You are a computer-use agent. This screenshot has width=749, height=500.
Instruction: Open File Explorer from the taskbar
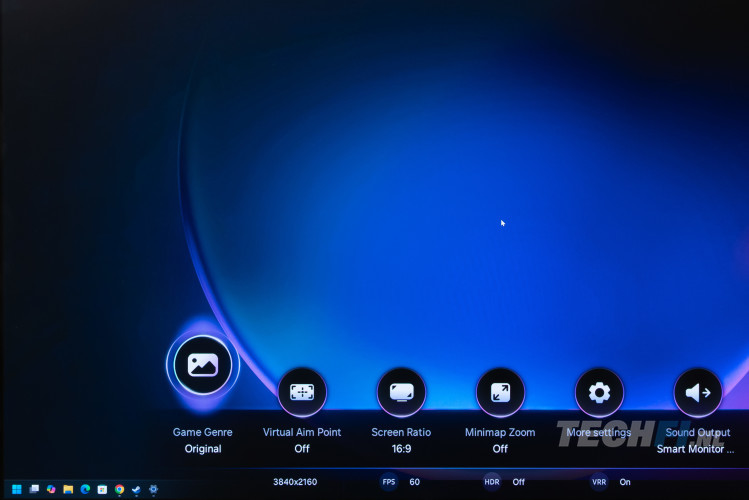click(x=68, y=489)
